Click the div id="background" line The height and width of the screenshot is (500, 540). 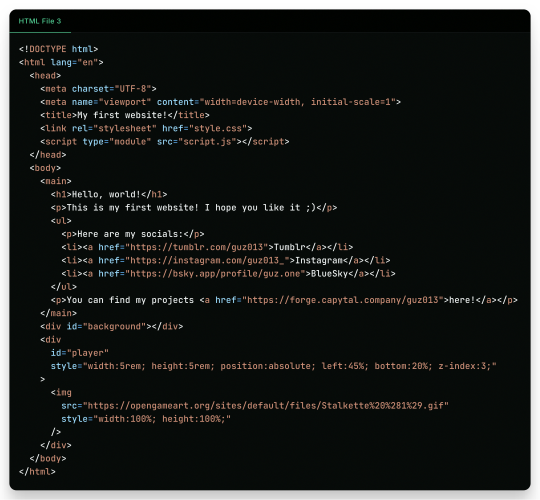(112, 326)
